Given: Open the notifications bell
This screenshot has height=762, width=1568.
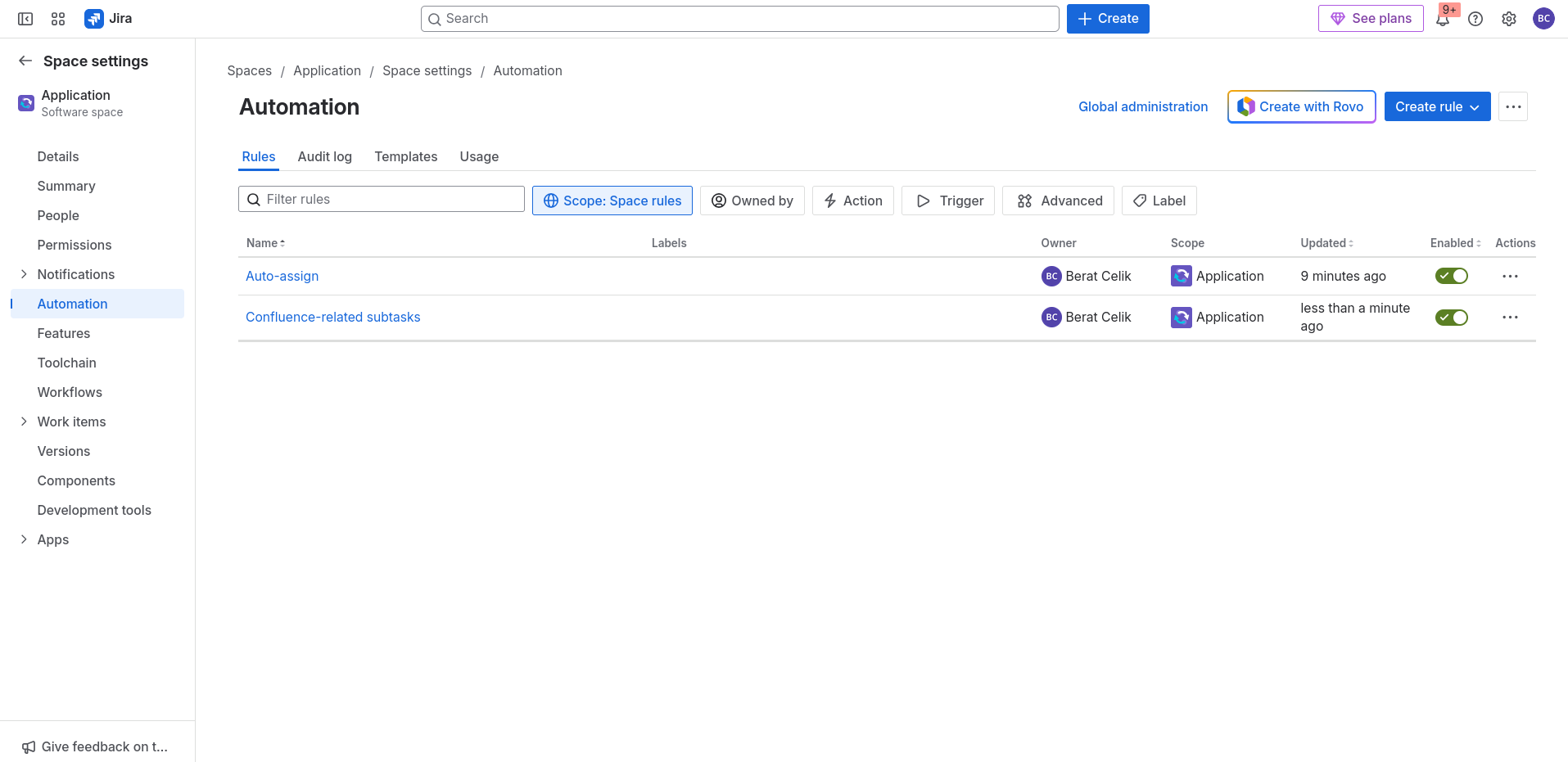Looking at the screenshot, I should [1443, 20].
